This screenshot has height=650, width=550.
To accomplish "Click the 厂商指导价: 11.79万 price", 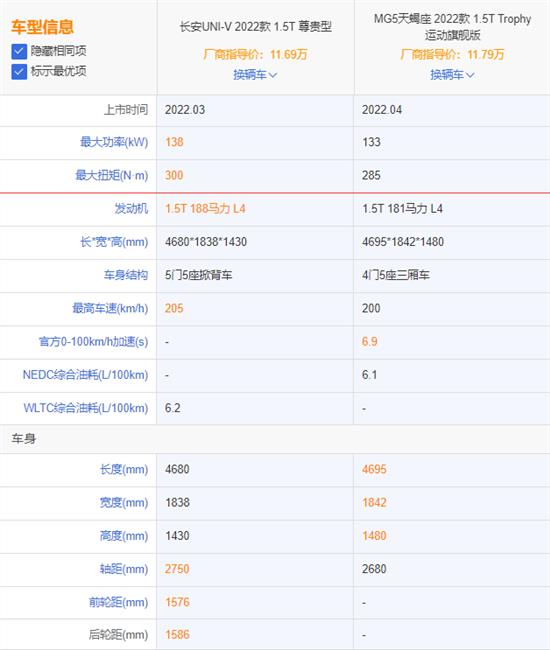I will pyautogui.click(x=452, y=55).
